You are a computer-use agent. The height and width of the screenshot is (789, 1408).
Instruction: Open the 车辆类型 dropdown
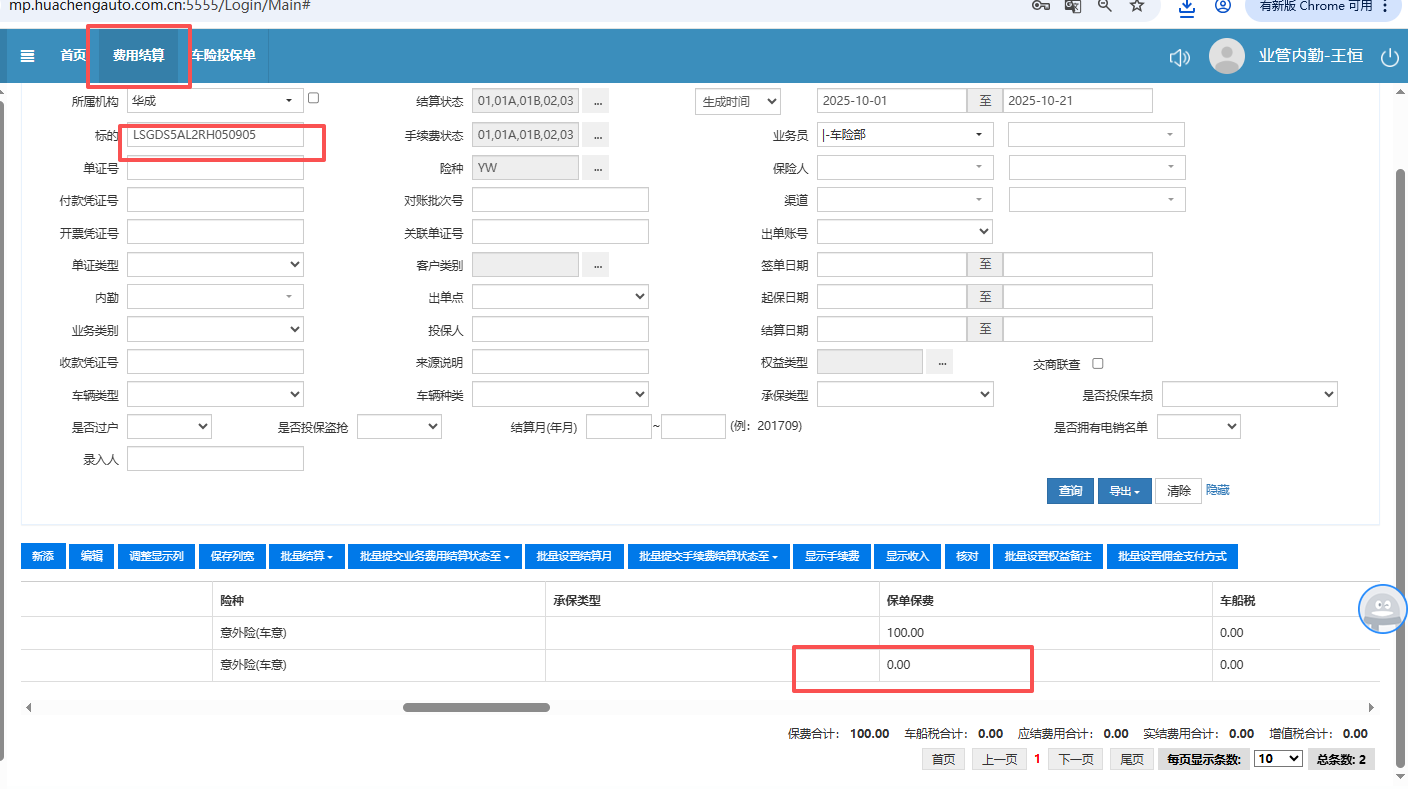point(215,395)
